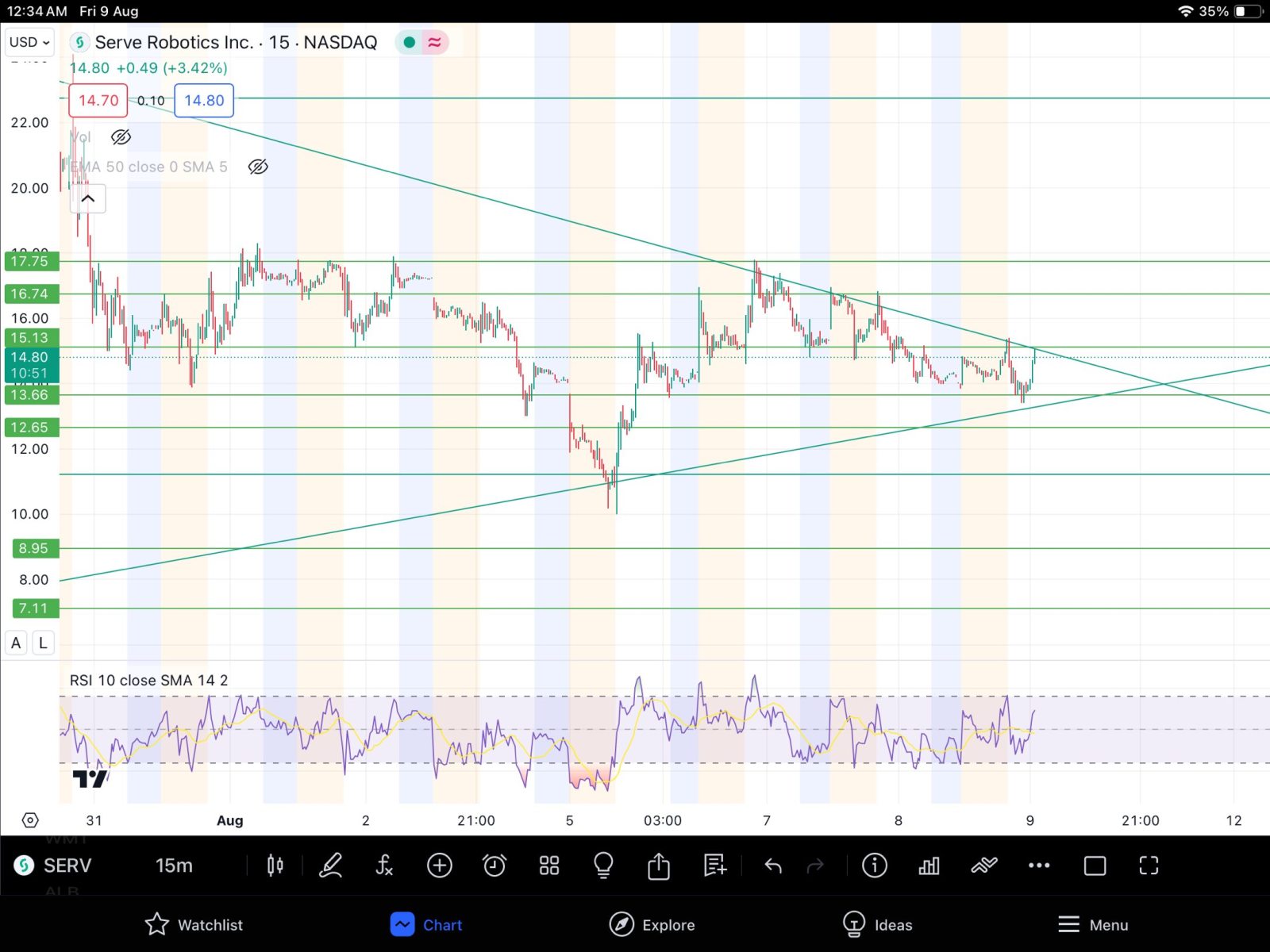This screenshot has width=1270, height=952.
Task: Open the USD currency dropdown
Action: (29, 42)
